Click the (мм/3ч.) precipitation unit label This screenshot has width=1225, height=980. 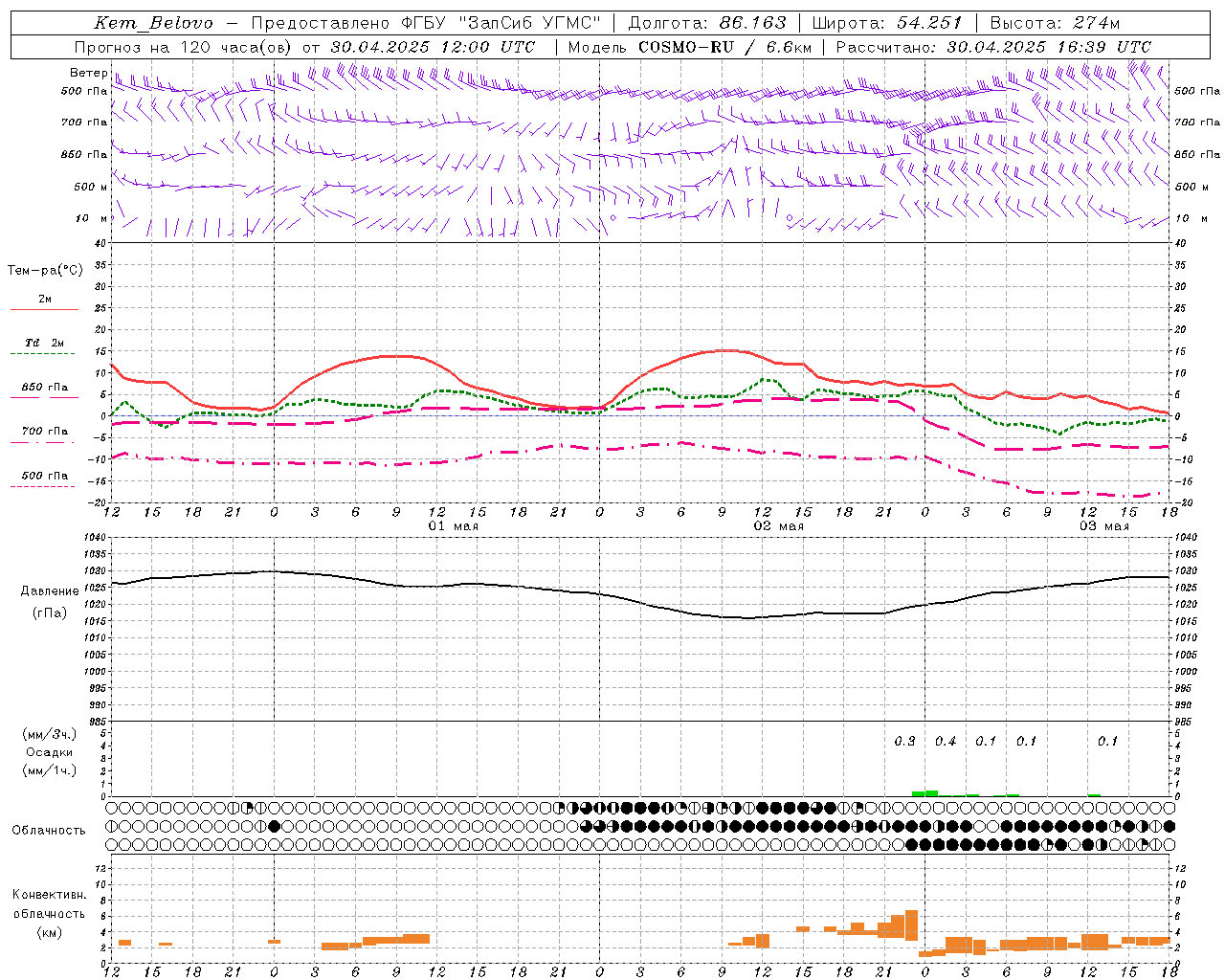[50, 734]
